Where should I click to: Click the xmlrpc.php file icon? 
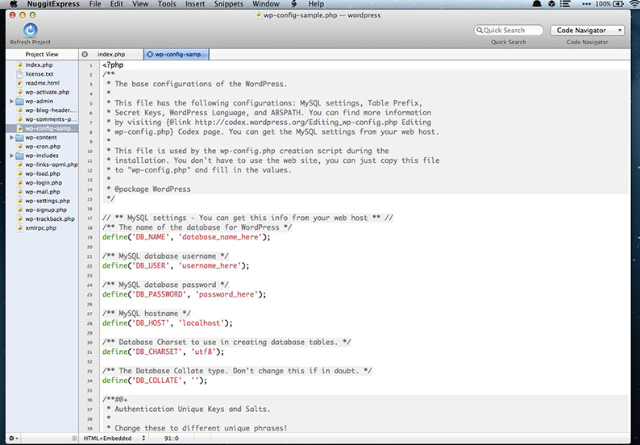(19, 228)
